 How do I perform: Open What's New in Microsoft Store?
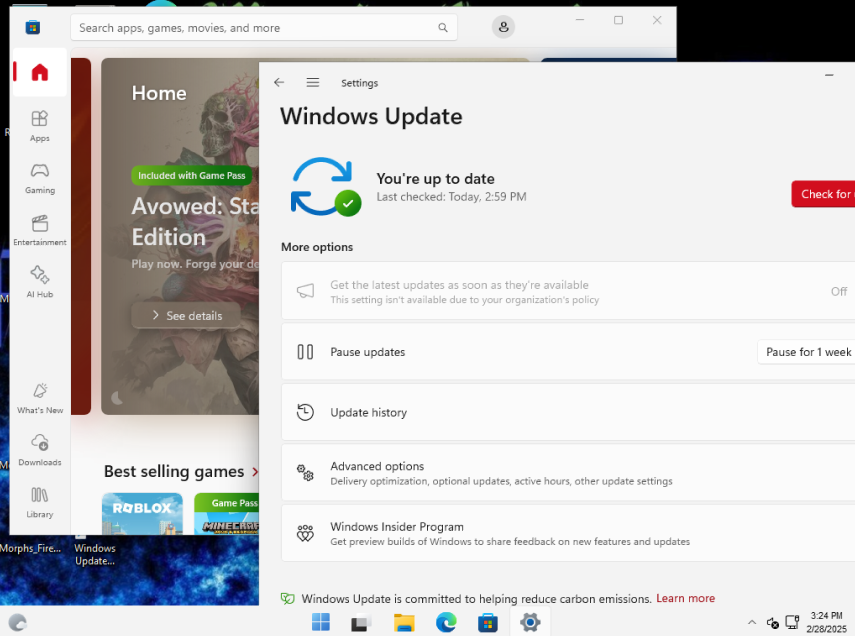point(40,399)
